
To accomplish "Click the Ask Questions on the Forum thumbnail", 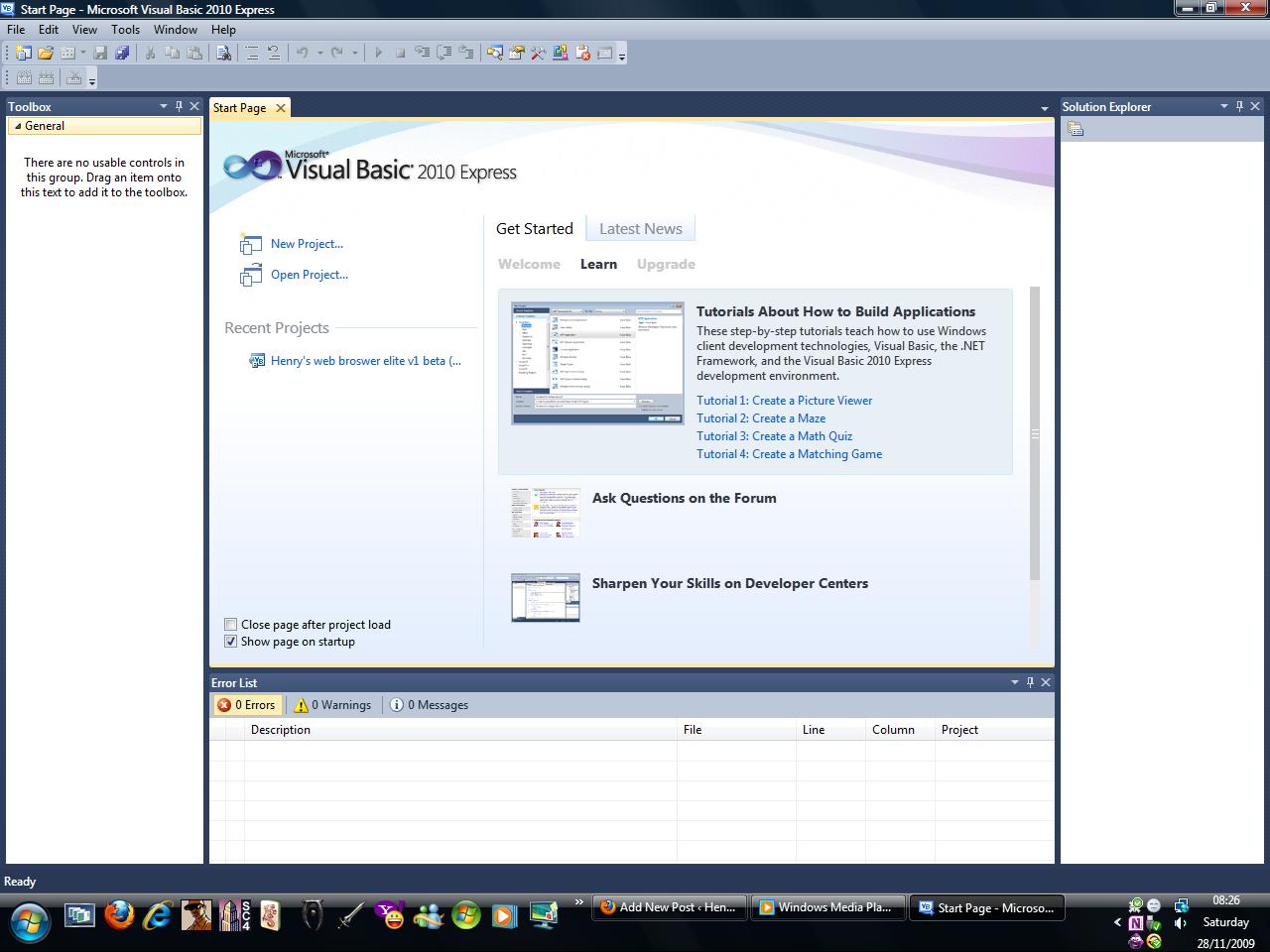I will click(x=546, y=513).
